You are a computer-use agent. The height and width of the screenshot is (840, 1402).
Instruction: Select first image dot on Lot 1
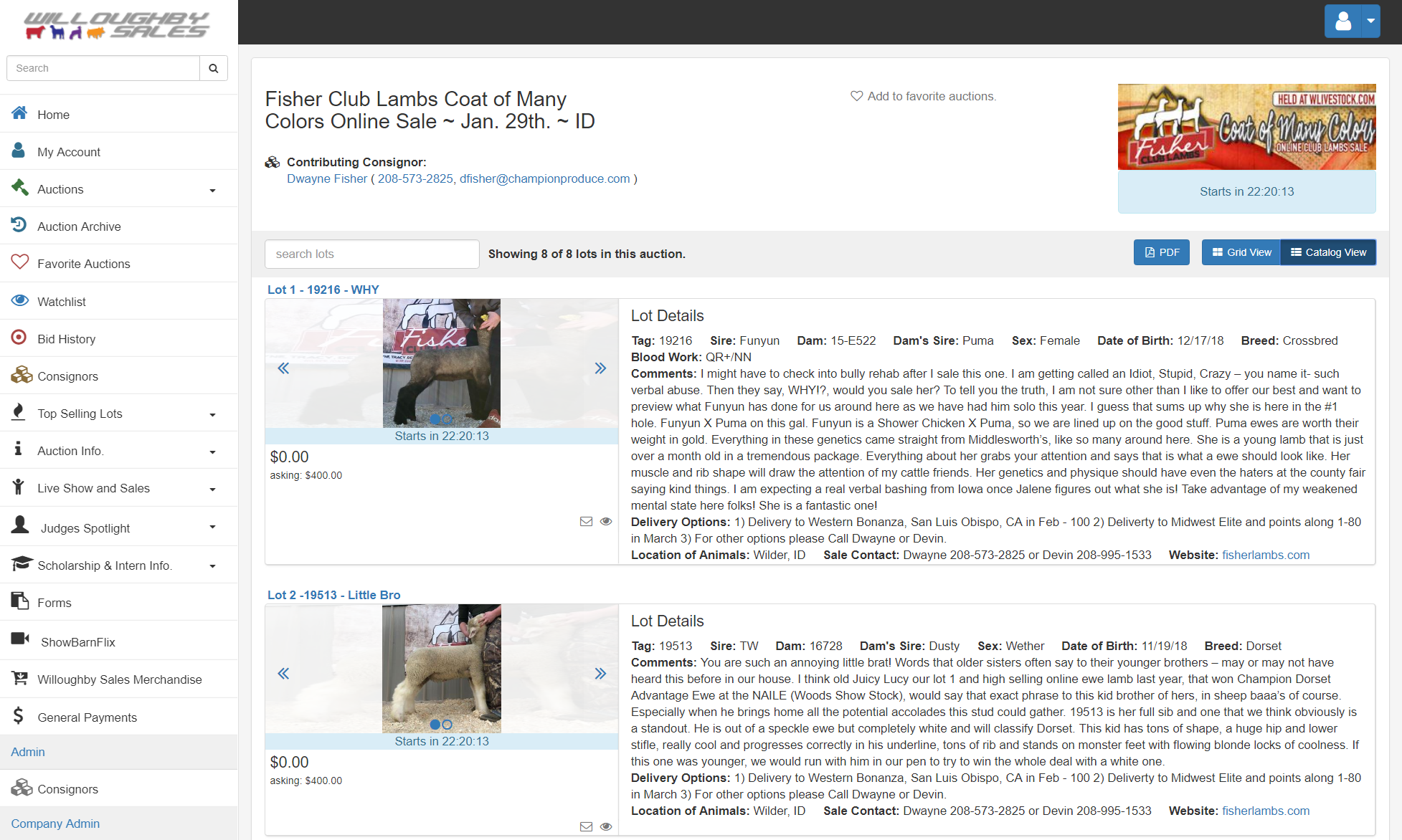(x=435, y=419)
